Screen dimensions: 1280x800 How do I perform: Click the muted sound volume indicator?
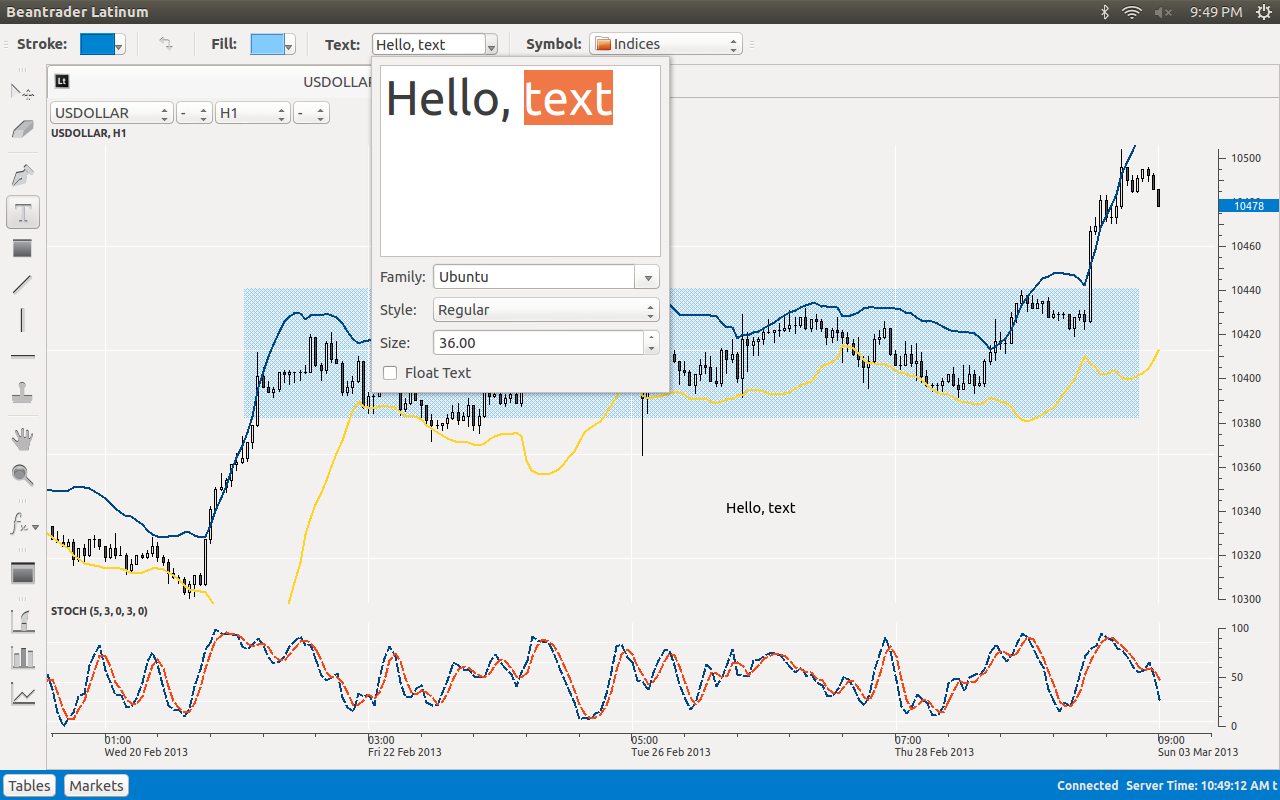1163,12
